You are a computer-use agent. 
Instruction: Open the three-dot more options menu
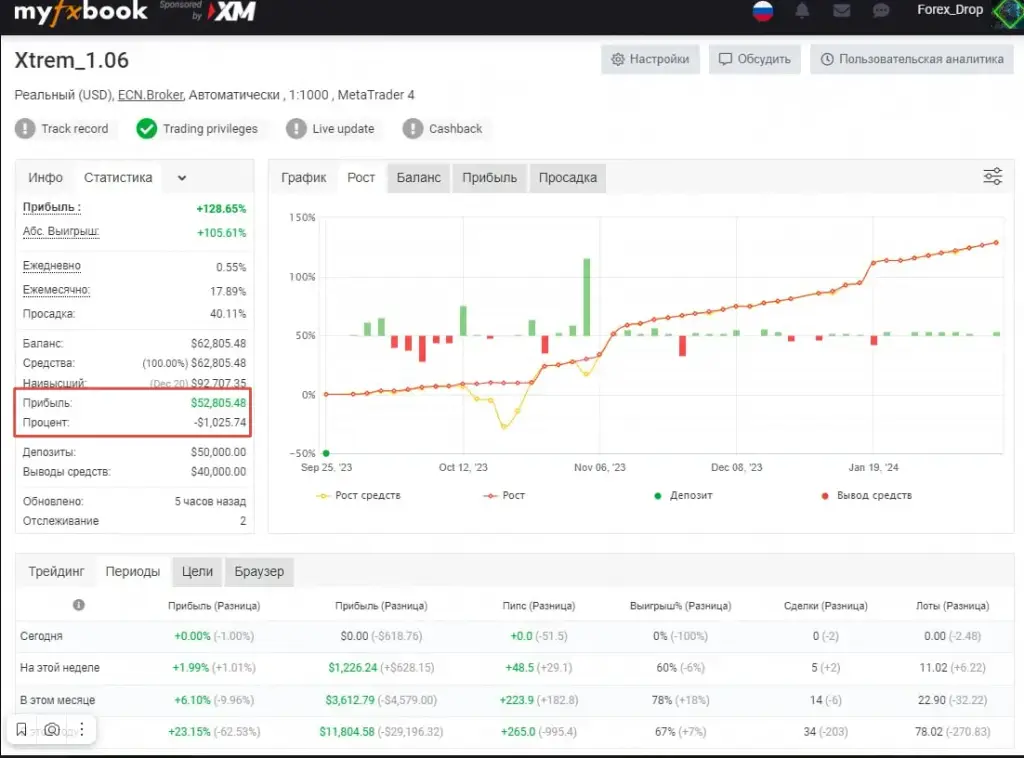point(82,729)
